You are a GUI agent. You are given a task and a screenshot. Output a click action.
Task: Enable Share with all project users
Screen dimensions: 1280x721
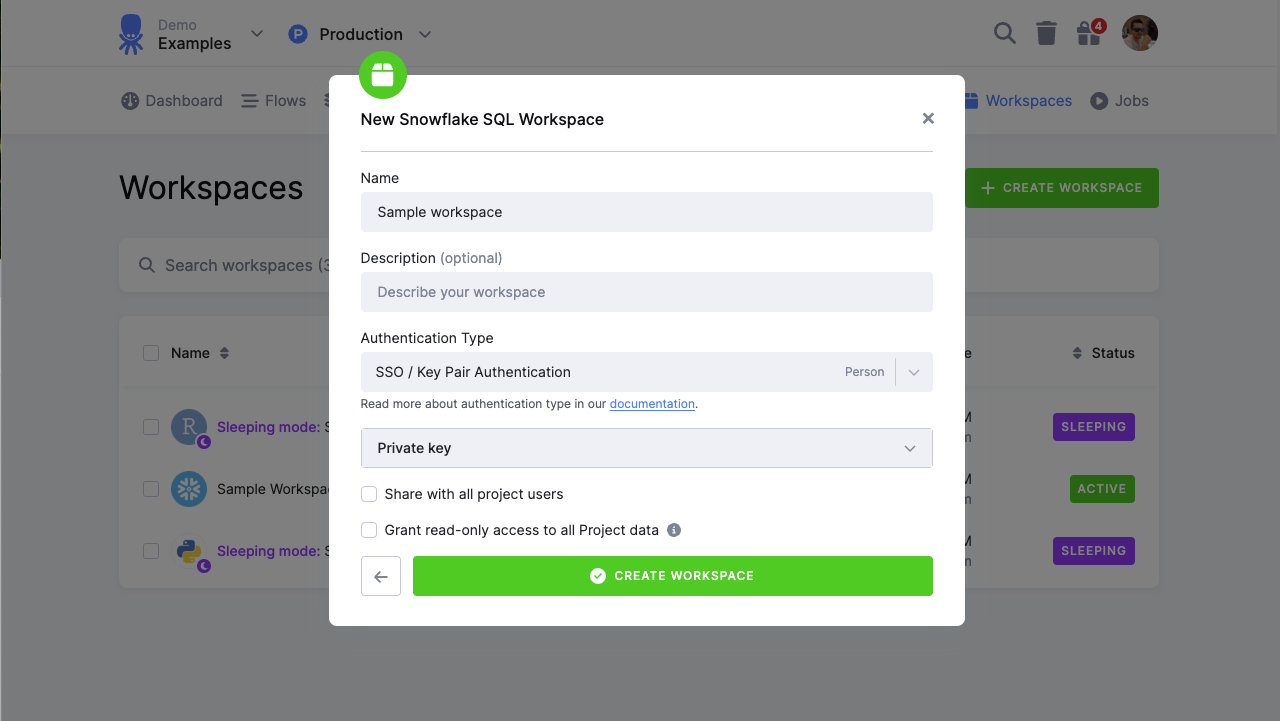(x=369, y=494)
